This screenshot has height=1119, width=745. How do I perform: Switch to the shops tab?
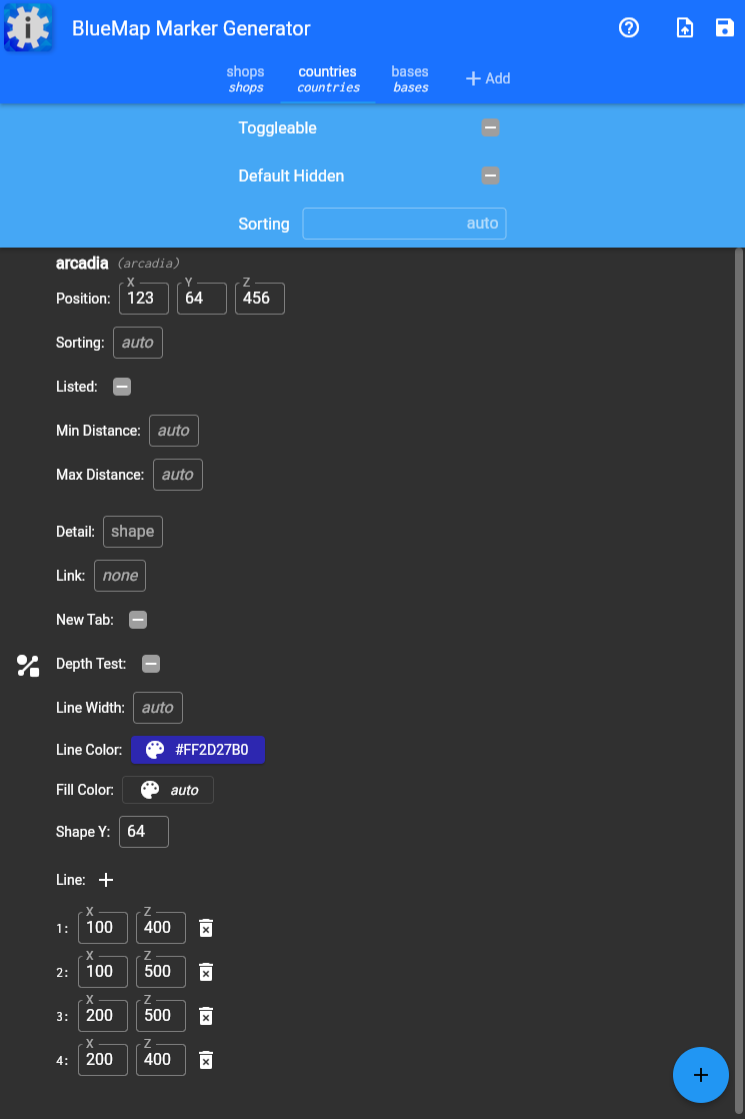coord(245,79)
